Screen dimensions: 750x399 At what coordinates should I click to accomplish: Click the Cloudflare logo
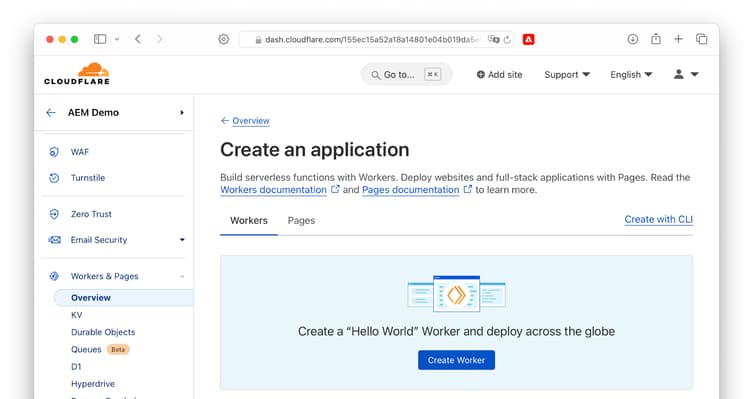77,74
